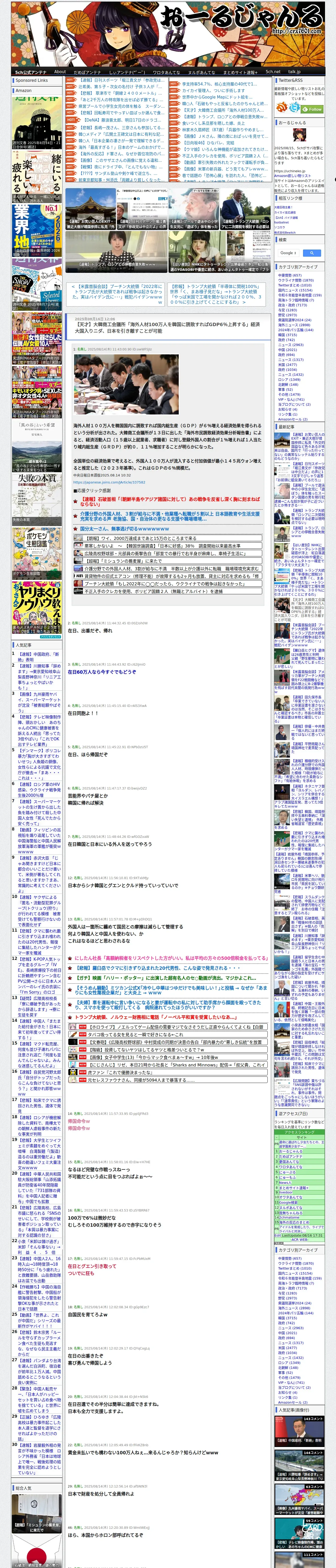Open About in the nav bar
This screenshot has height=1568, width=336.
point(60,72)
